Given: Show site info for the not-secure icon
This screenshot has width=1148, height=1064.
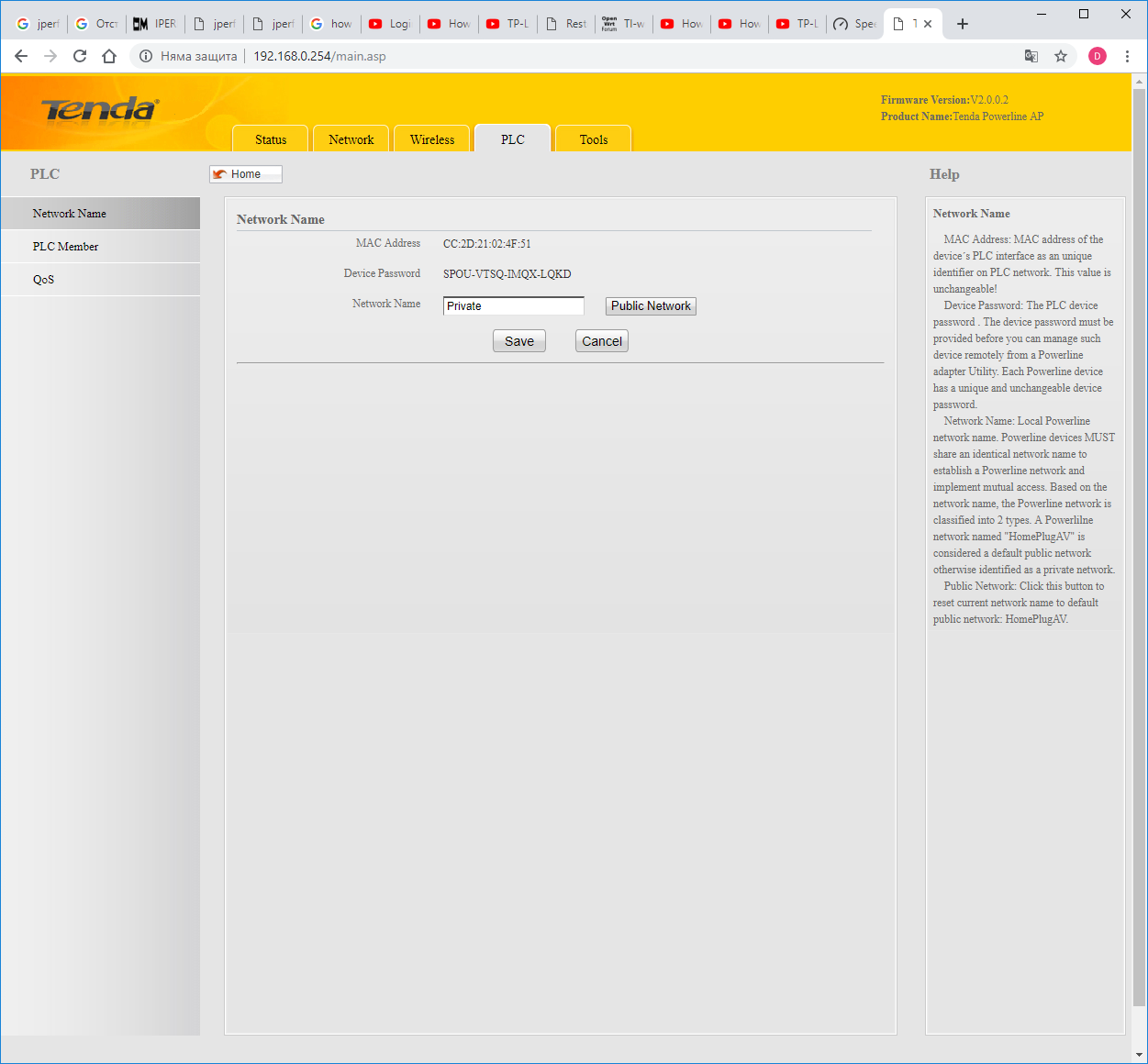Looking at the screenshot, I should pyautogui.click(x=145, y=56).
